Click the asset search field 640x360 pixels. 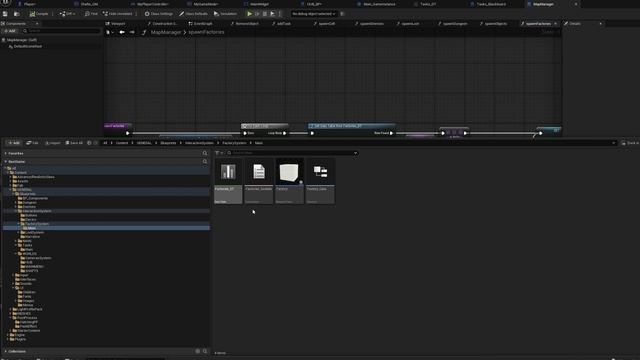click(x=293, y=153)
